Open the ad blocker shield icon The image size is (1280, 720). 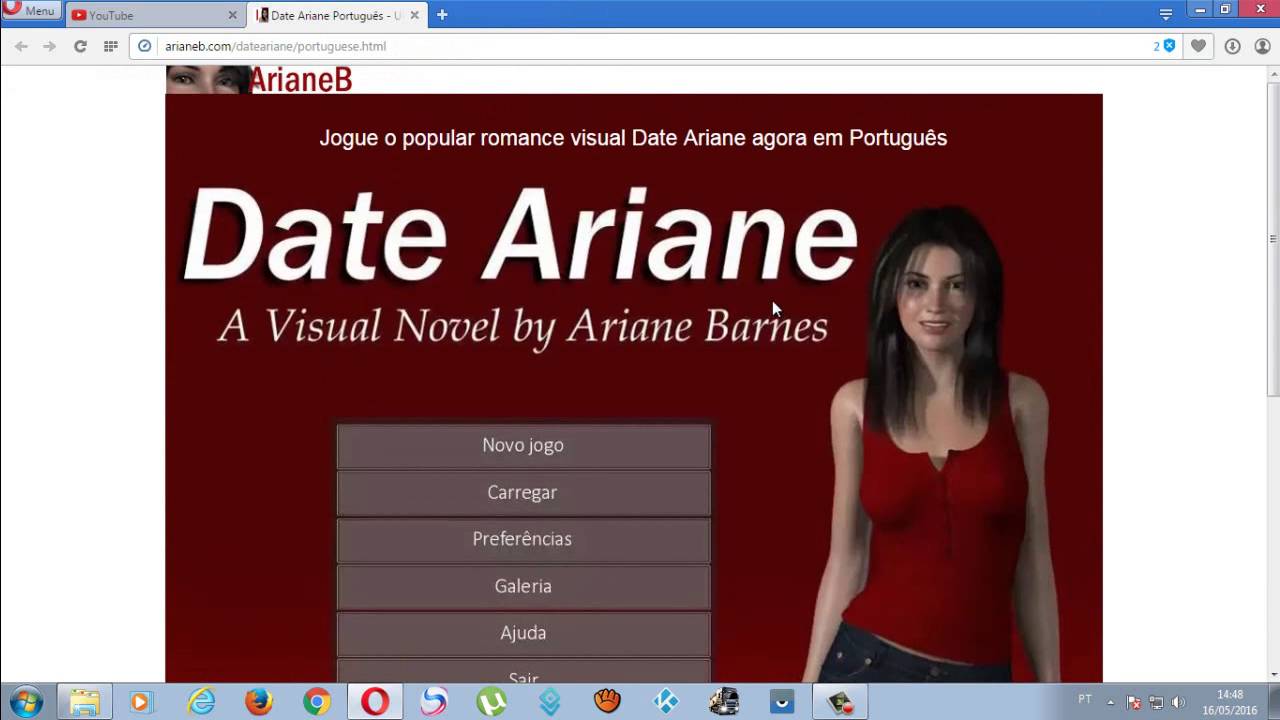click(x=1169, y=46)
